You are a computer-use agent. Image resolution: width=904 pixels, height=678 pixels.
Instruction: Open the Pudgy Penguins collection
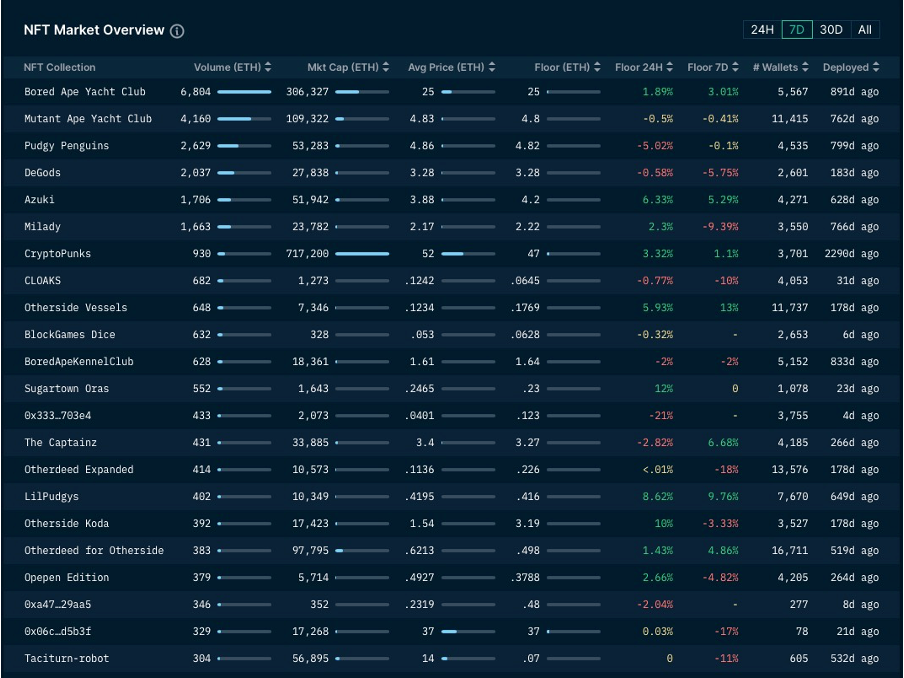[x=66, y=146]
